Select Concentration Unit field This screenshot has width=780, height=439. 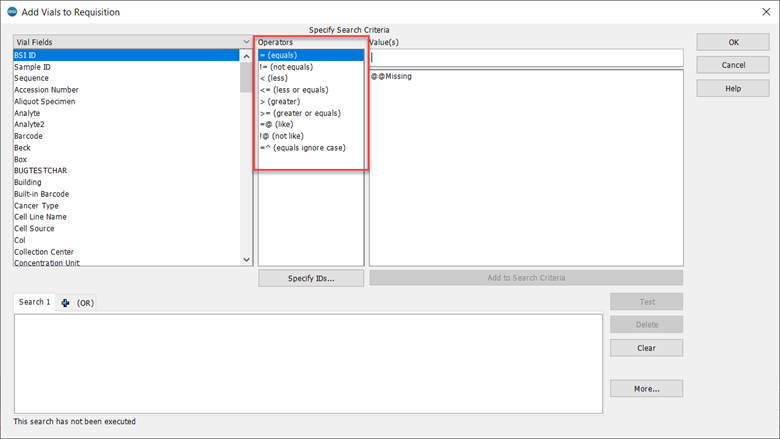[x=126, y=262]
